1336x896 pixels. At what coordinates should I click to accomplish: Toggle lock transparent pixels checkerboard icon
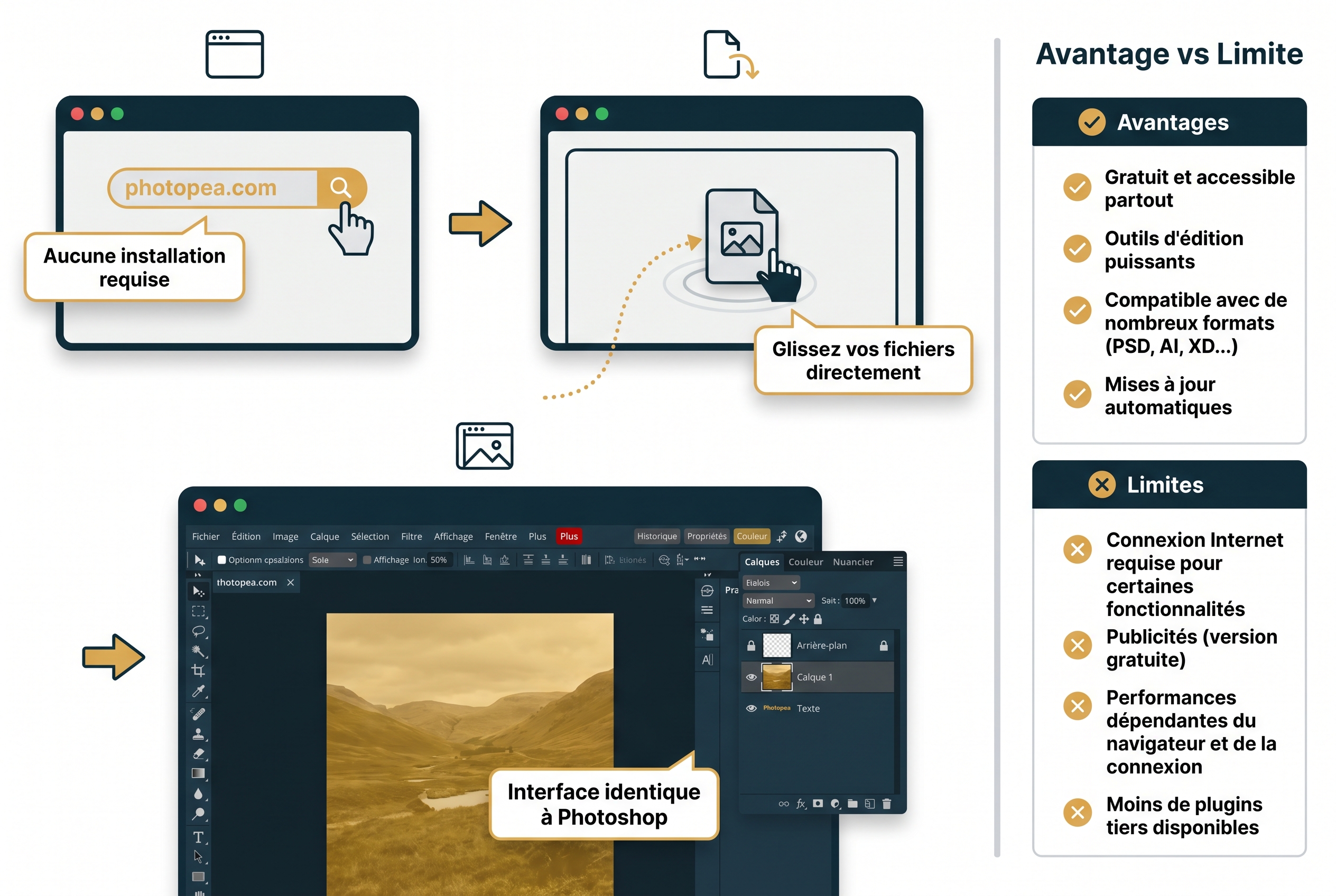coord(775,619)
